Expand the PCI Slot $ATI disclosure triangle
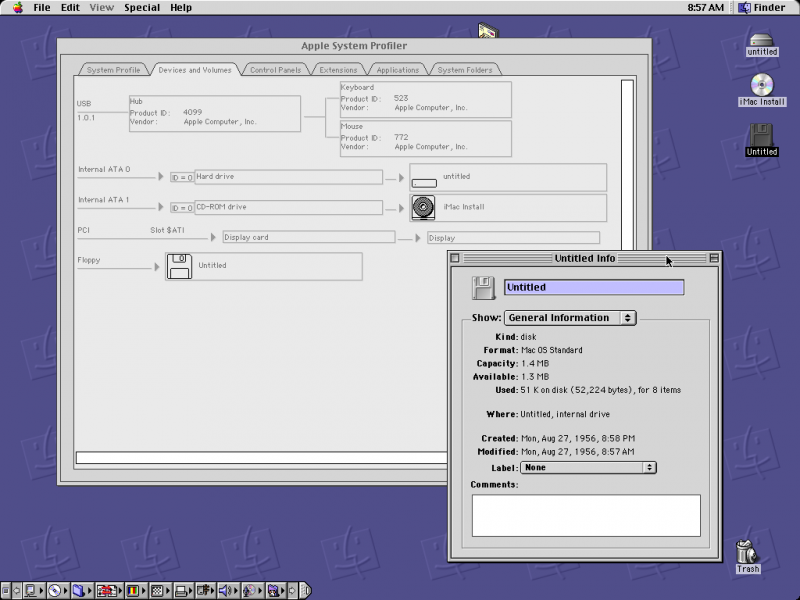The width and height of the screenshot is (800, 600). (x=213, y=237)
